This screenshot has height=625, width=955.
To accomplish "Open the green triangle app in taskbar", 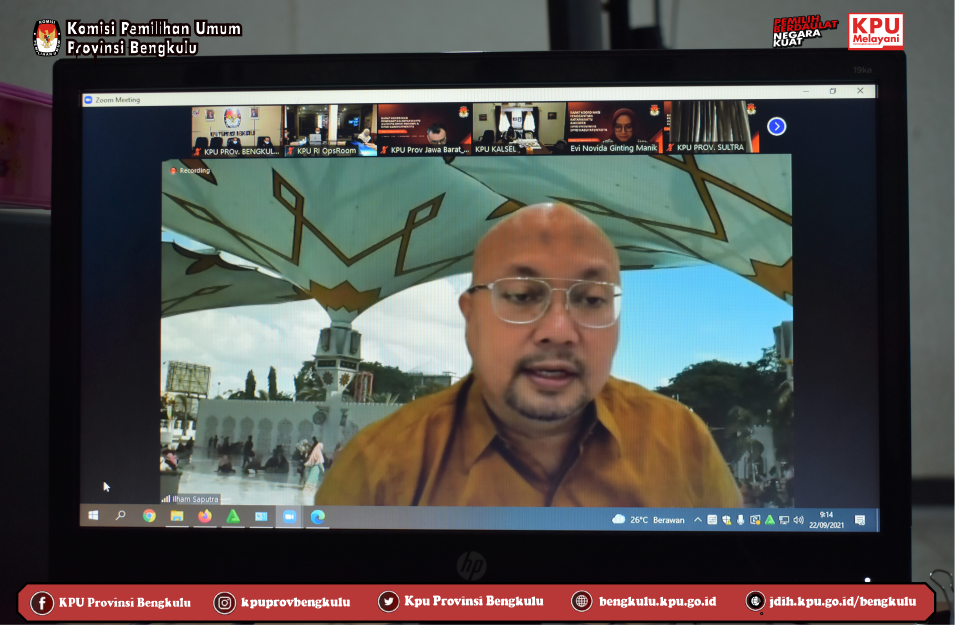I will click(x=233, y=516).
